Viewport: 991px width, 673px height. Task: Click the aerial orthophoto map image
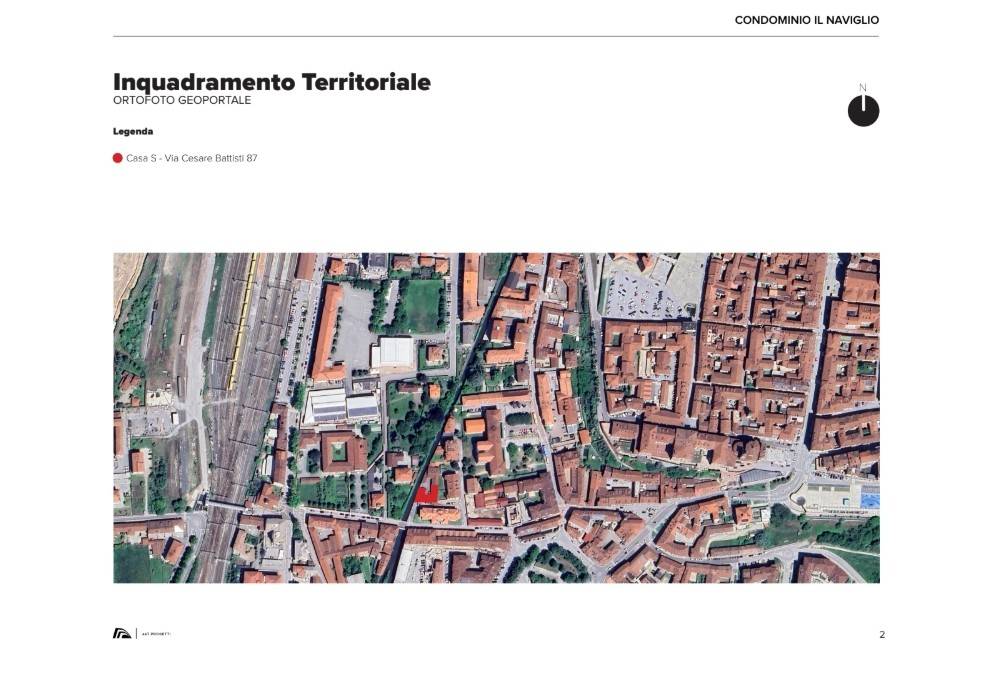pos(497,417)
